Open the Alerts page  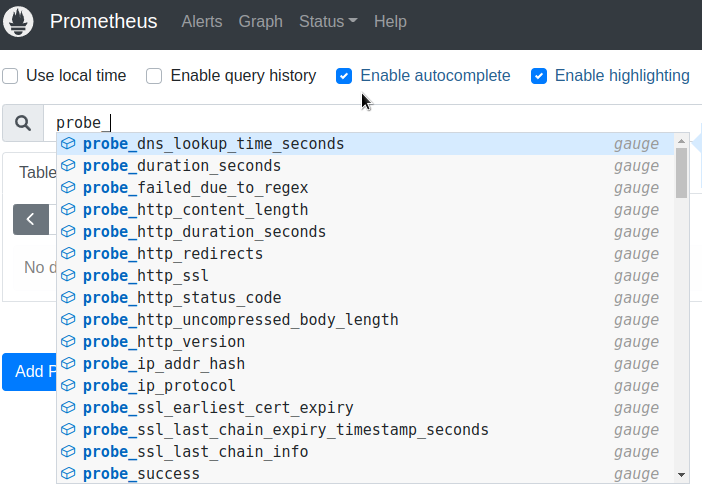(201, 21)
